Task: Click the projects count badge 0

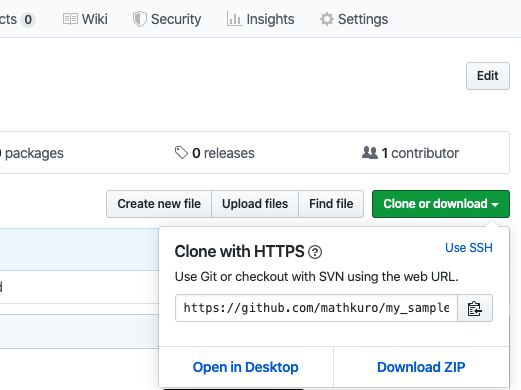Action: [28, 20]
